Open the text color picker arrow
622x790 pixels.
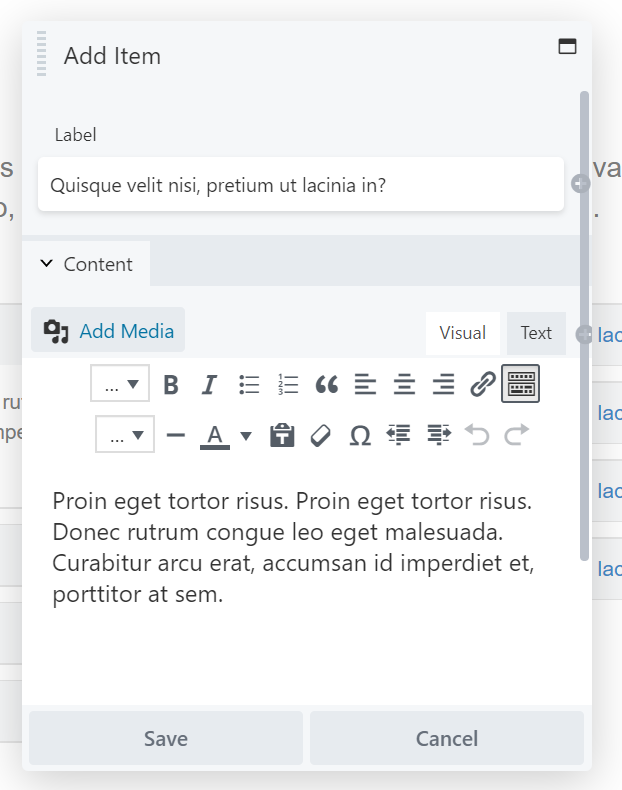pyautogui.click(x=246, y=436)
